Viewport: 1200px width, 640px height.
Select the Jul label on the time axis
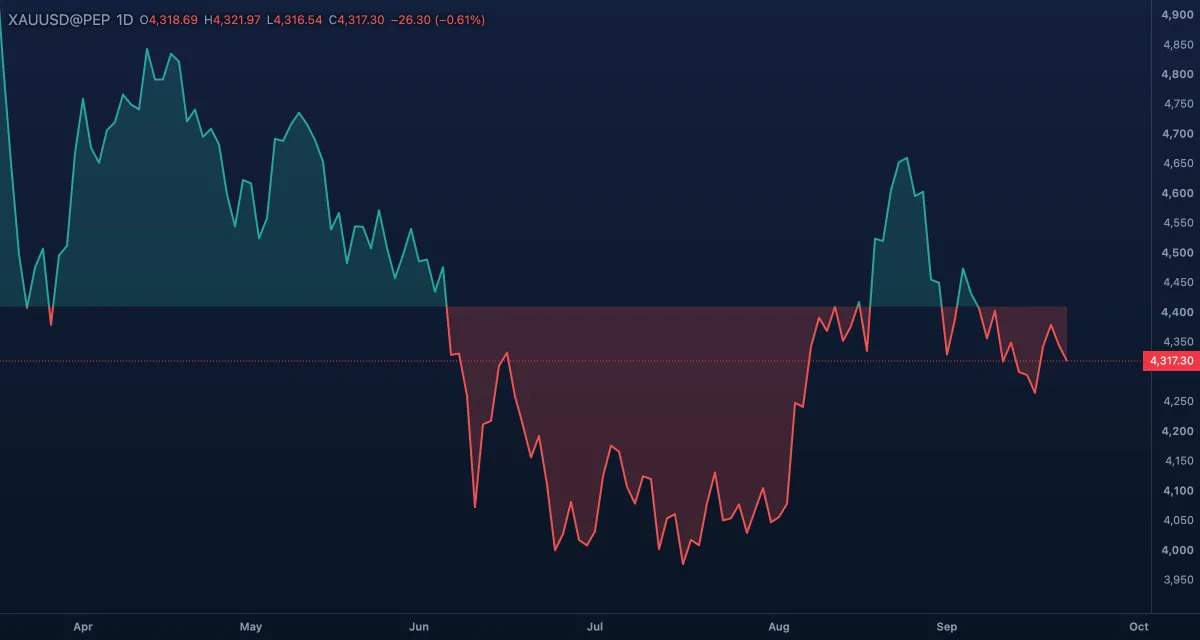click(x=595, y=627)
